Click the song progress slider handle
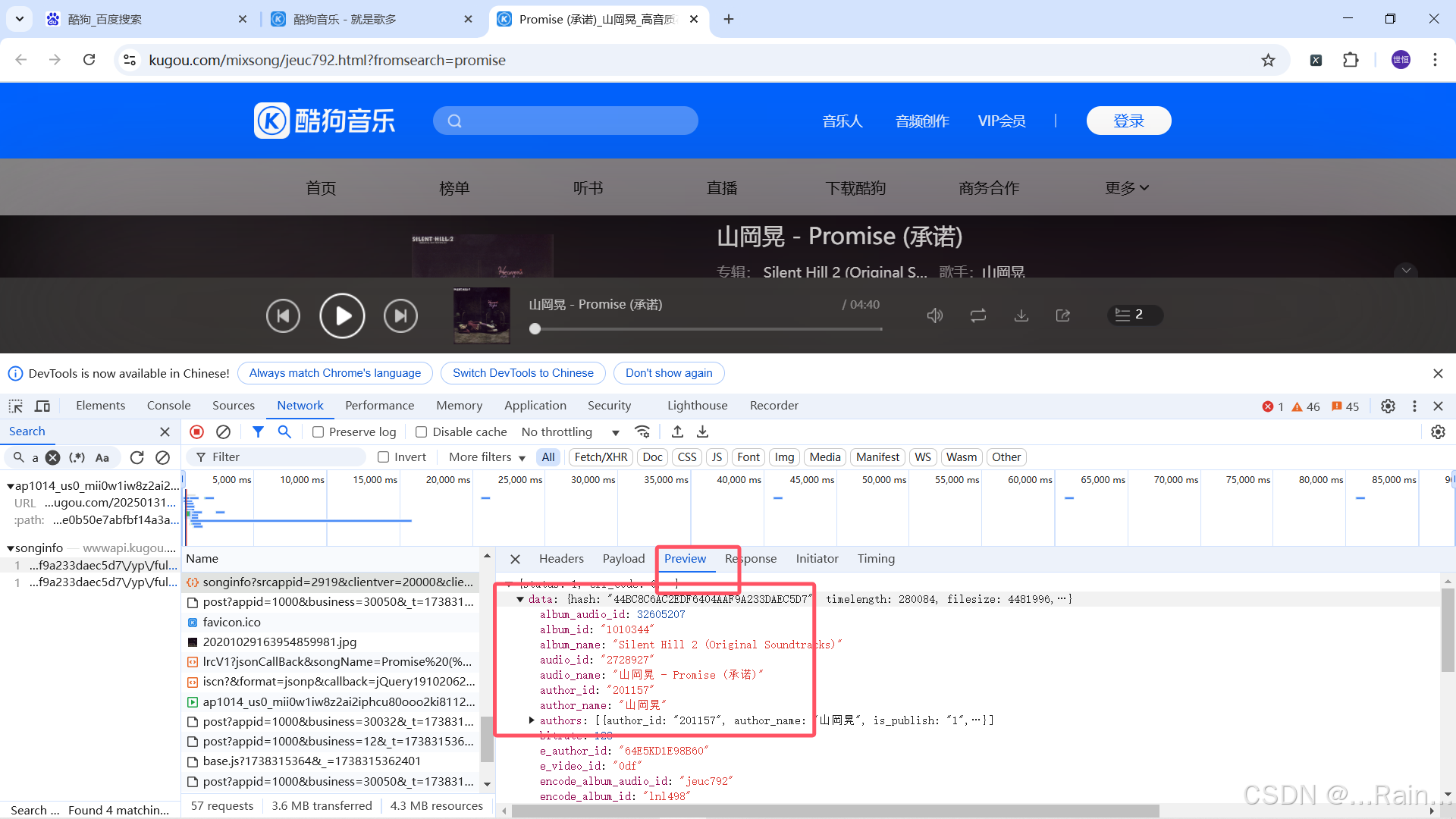This screenshot has height=819, width=1456. (535, 329)
